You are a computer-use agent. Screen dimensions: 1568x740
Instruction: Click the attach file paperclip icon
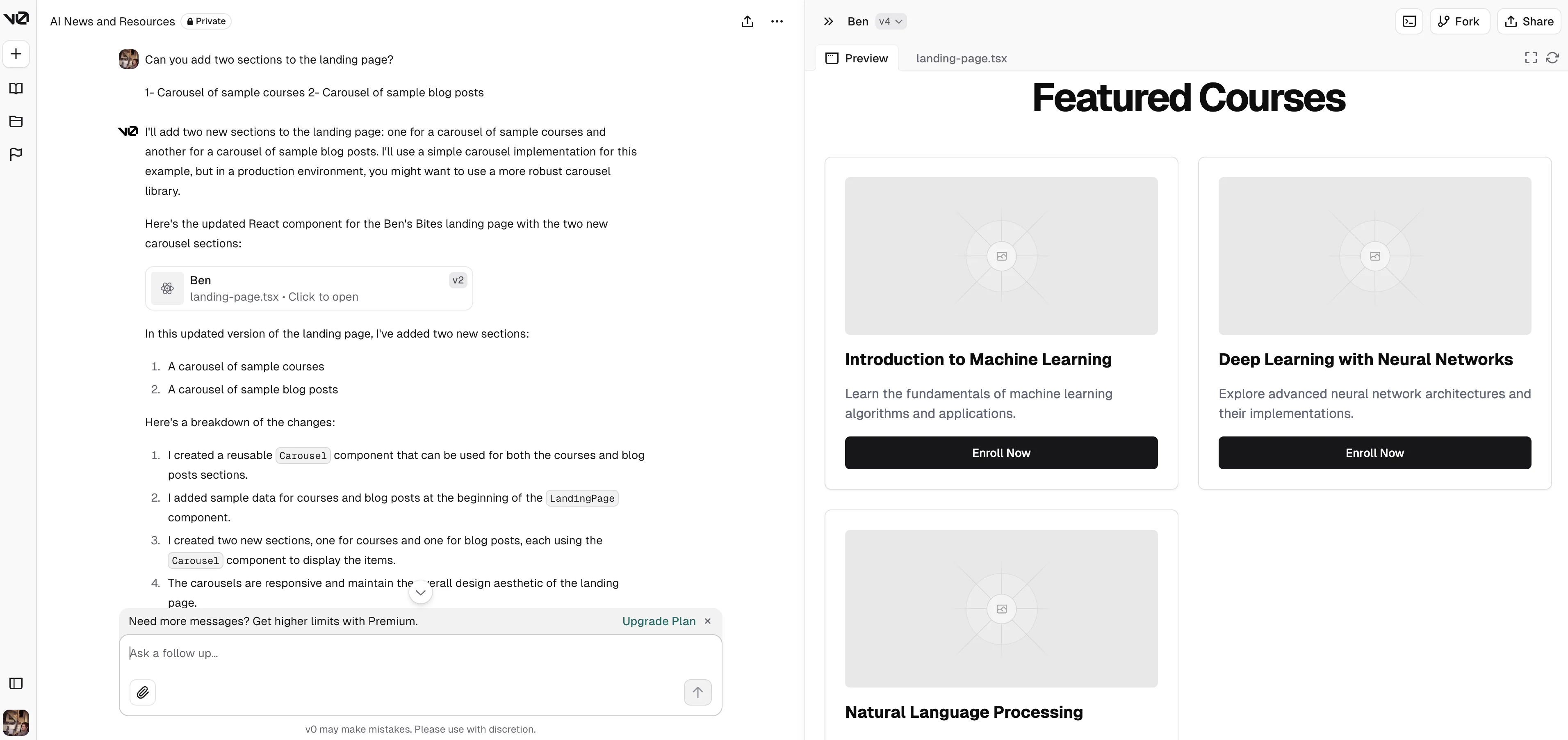[x=142, y=692]
